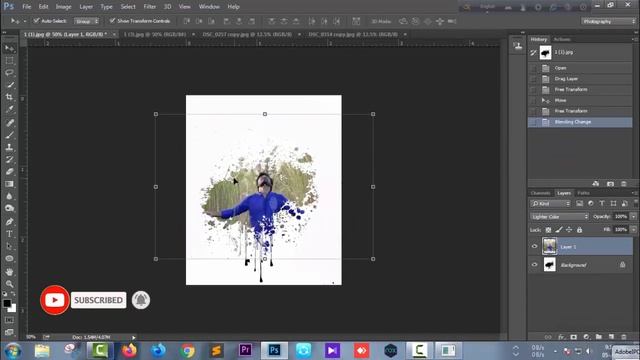The height and width of the screenshot is (360, 640).
Task: Delete current state in History panel
Action: (623, 184)
